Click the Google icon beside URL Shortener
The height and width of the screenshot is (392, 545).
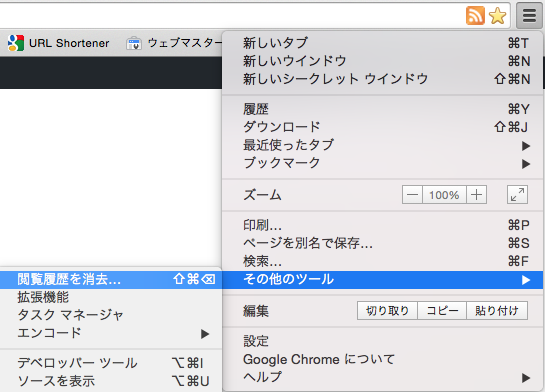coord(16,43)
